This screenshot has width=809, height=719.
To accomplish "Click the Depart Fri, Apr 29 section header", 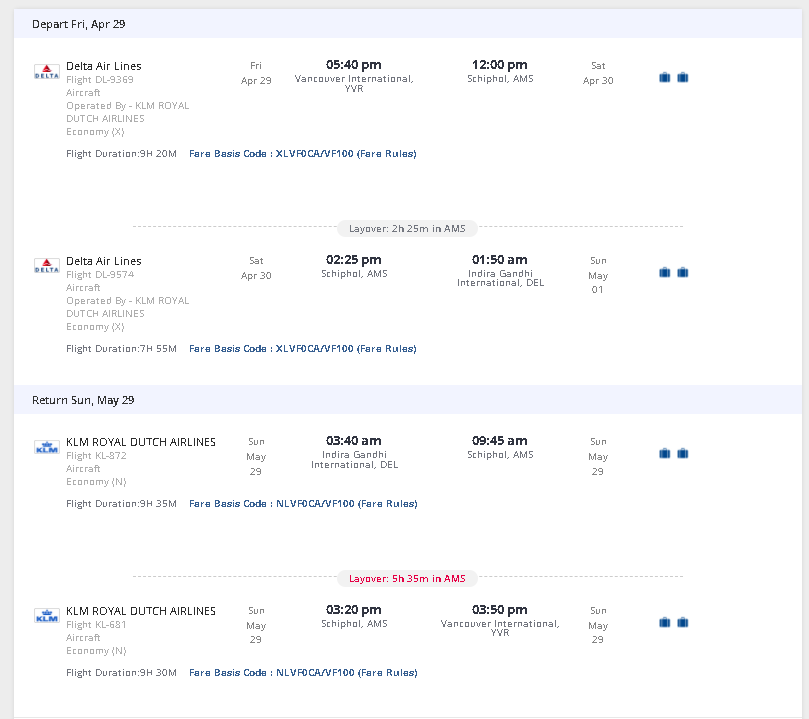I will (79, 24).
